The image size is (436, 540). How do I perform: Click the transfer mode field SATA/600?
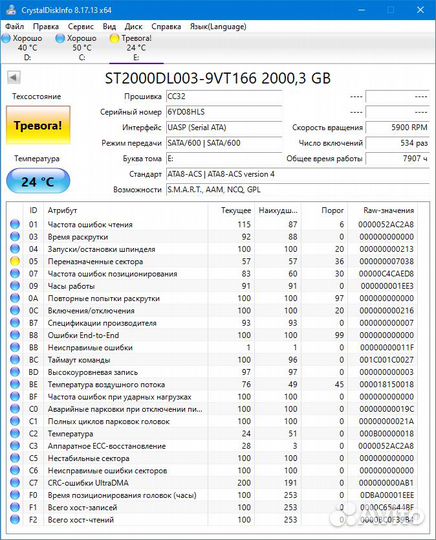[224, 143]
